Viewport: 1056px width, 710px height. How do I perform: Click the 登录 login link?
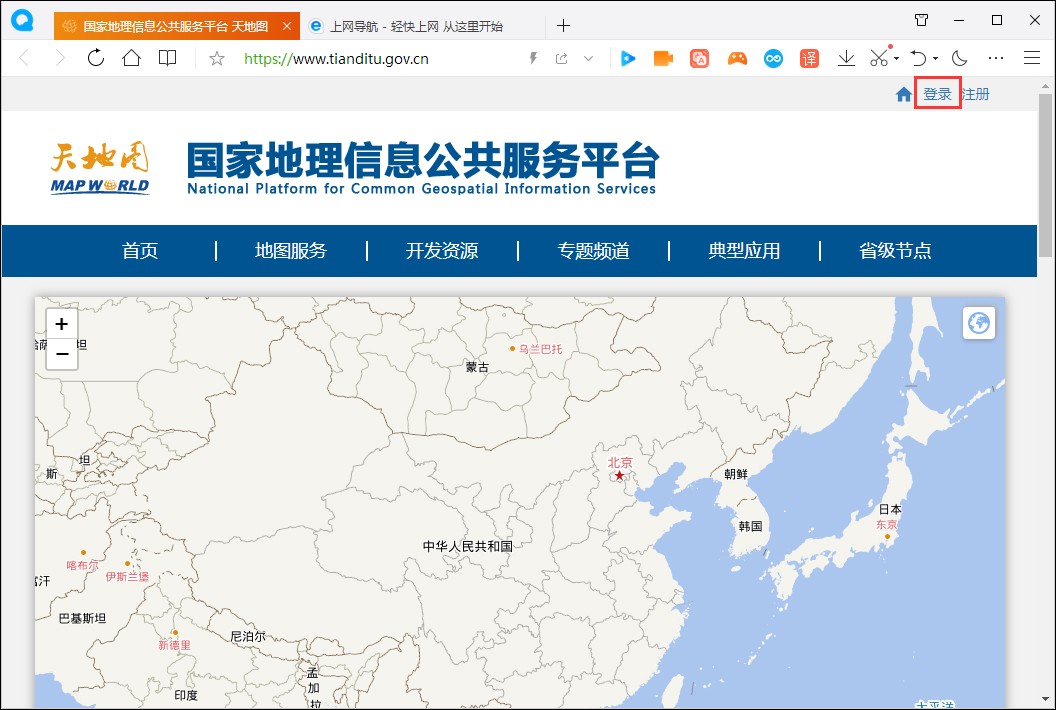pyautogui.click(x=938, y=93)
